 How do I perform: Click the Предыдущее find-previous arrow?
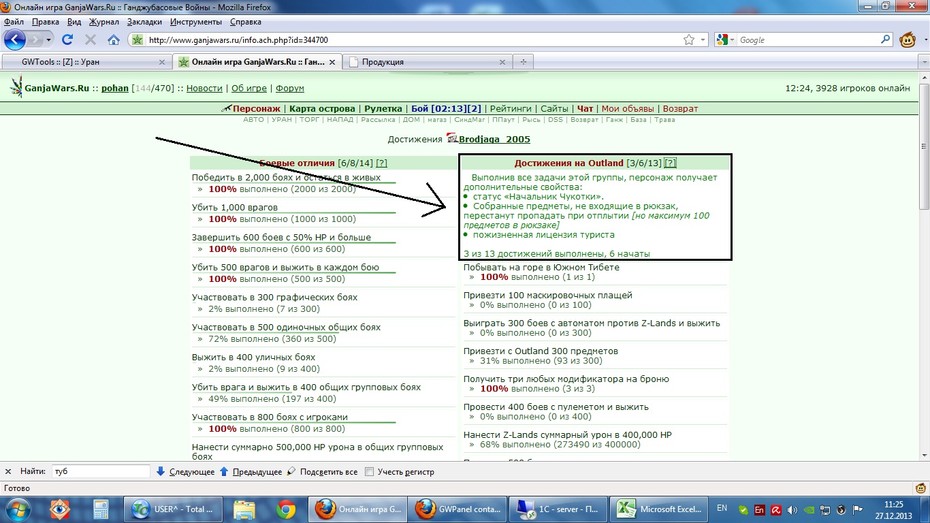pos(251,471)
